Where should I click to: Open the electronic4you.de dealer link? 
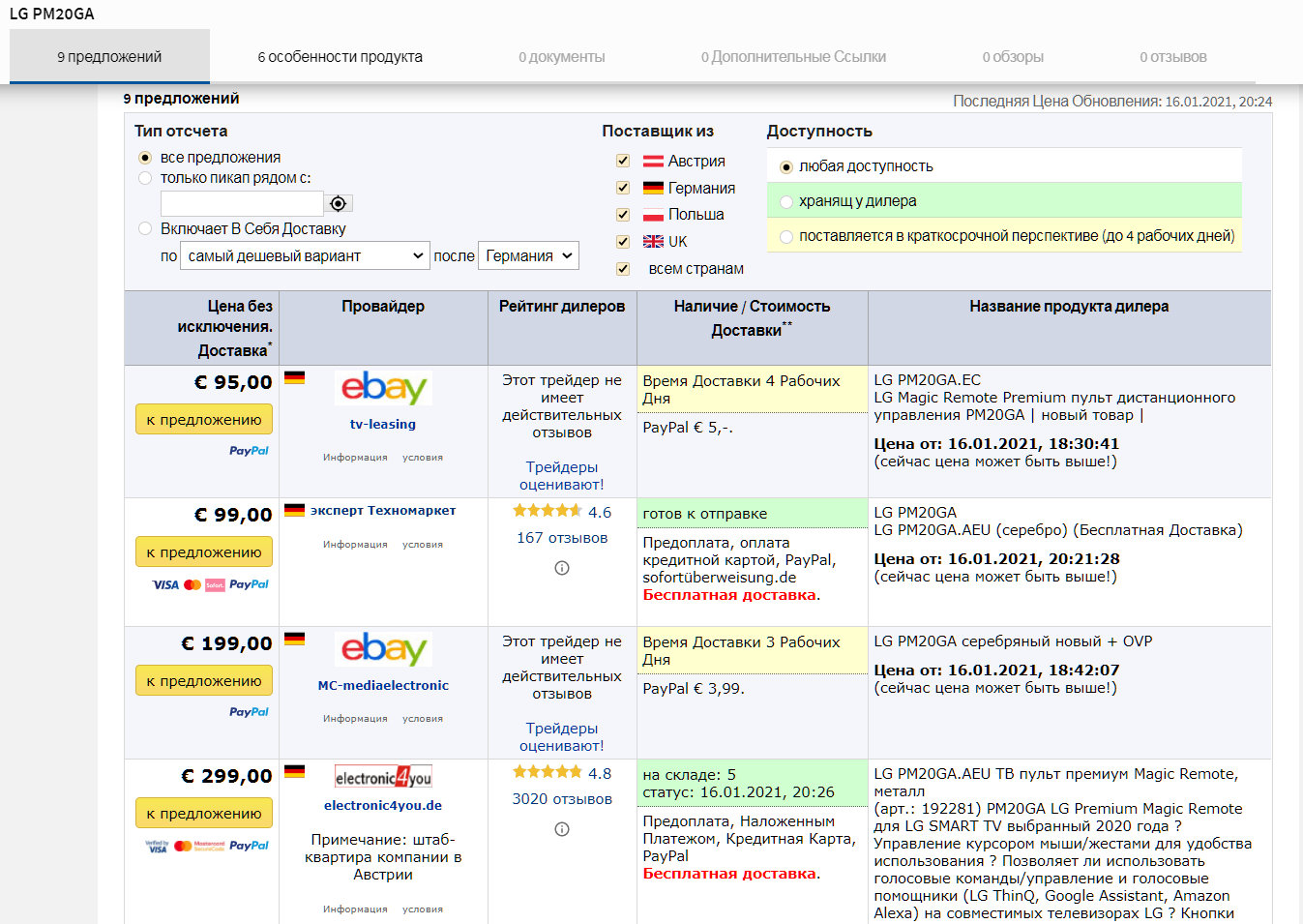tap(382, 805)
